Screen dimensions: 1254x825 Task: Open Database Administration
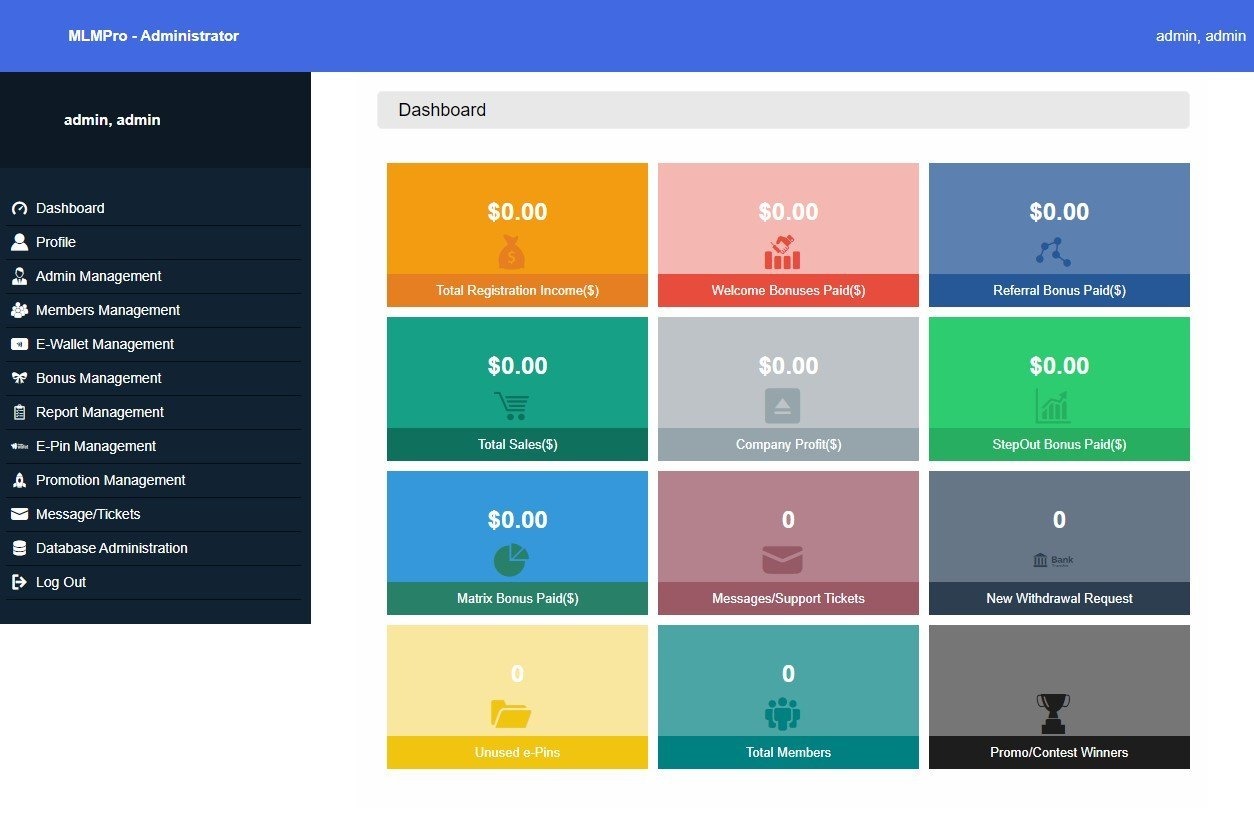[112, 548]
